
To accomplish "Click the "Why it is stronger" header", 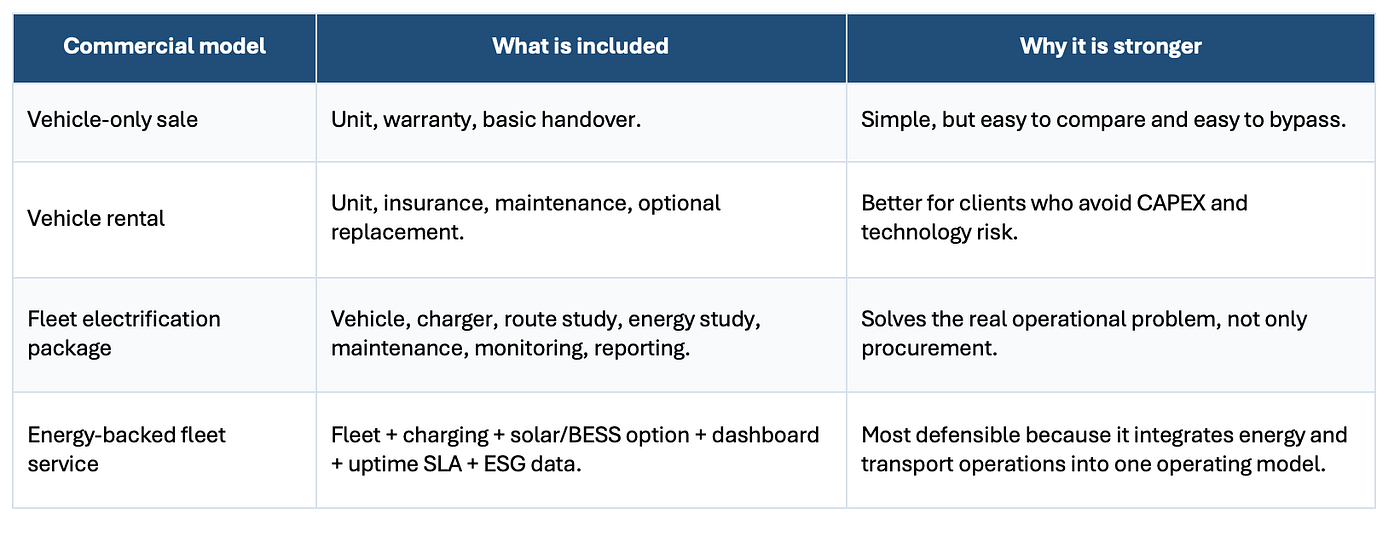I will click(x=1111, y=46).
